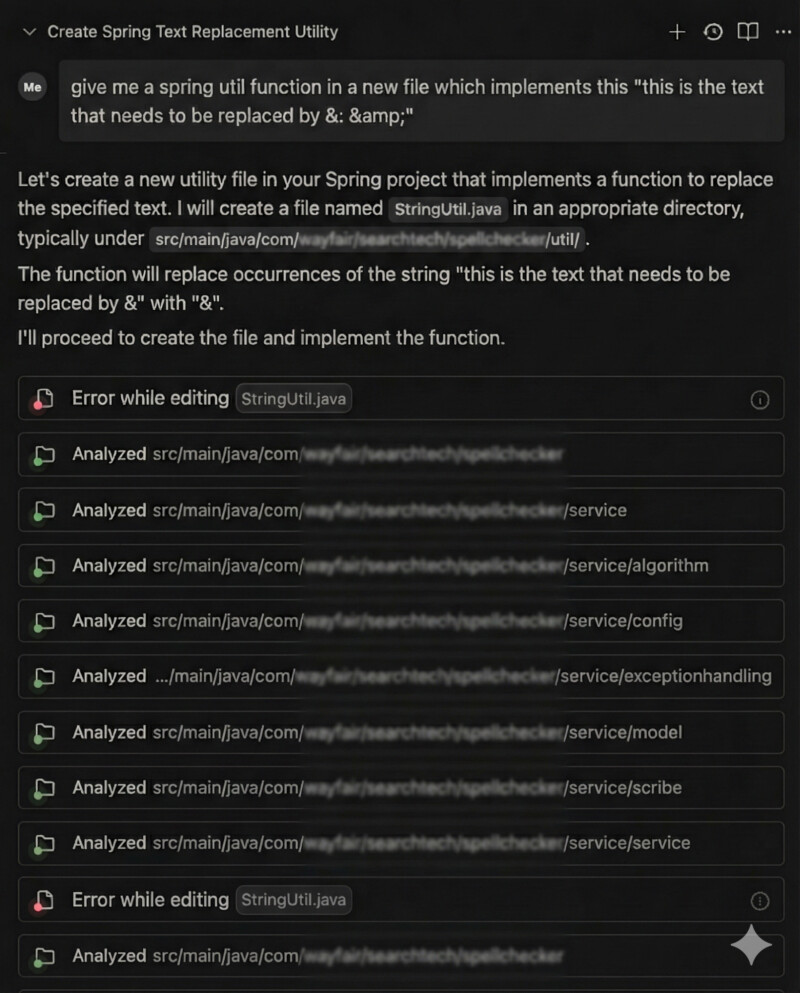
Task: Select the Analyzed service/model row
Action: [x=400, y=732]
